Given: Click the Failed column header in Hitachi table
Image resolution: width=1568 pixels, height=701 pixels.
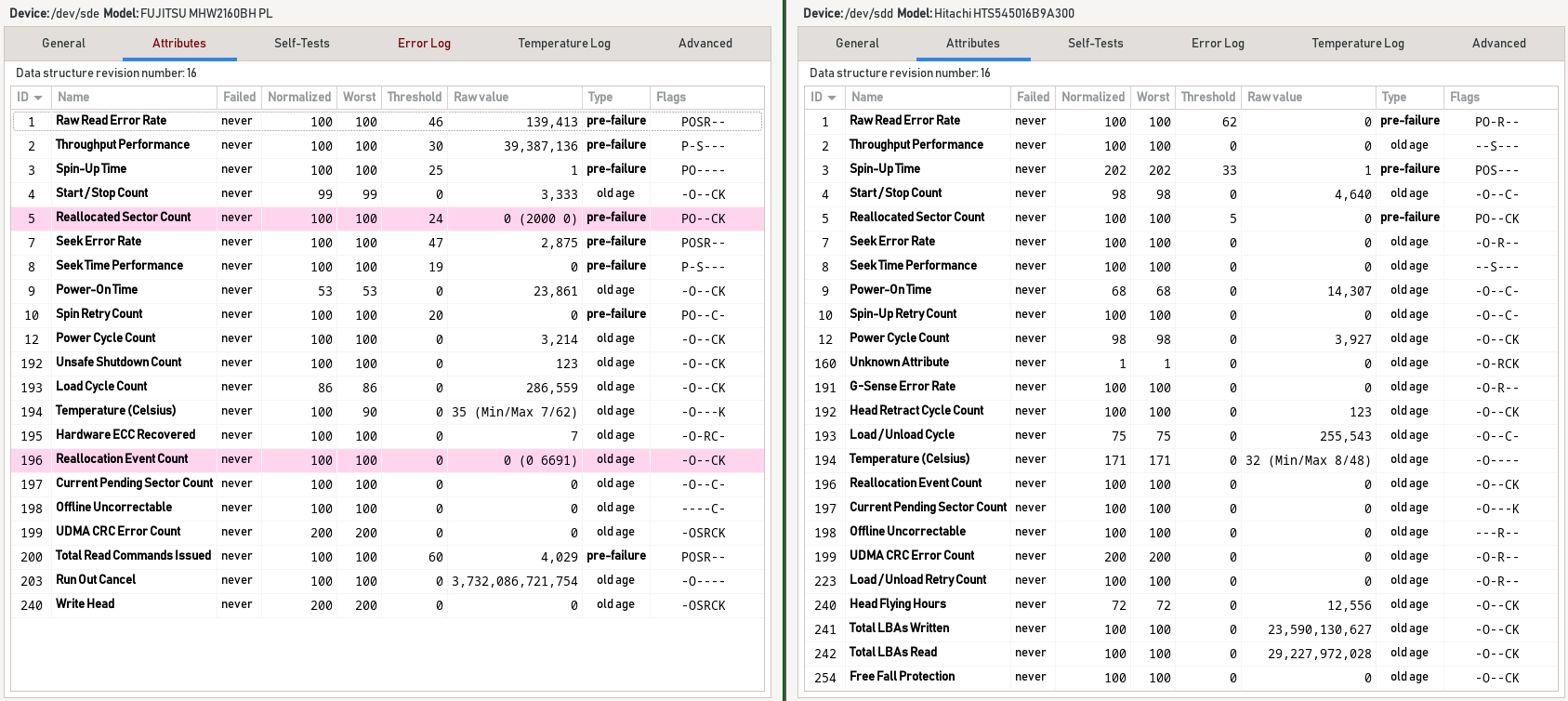Looking at the screenshot, I should [x=1033, y=97].
